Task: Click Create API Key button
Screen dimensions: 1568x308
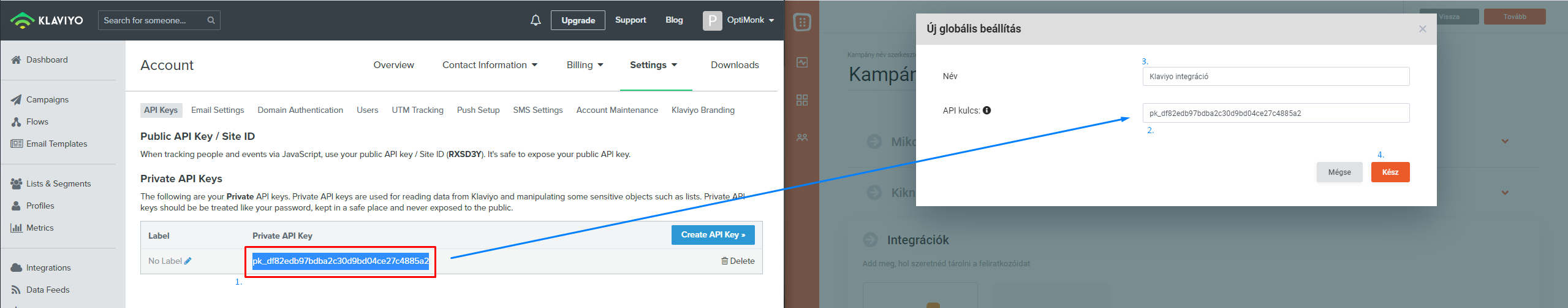Action: tap(713, 235)
